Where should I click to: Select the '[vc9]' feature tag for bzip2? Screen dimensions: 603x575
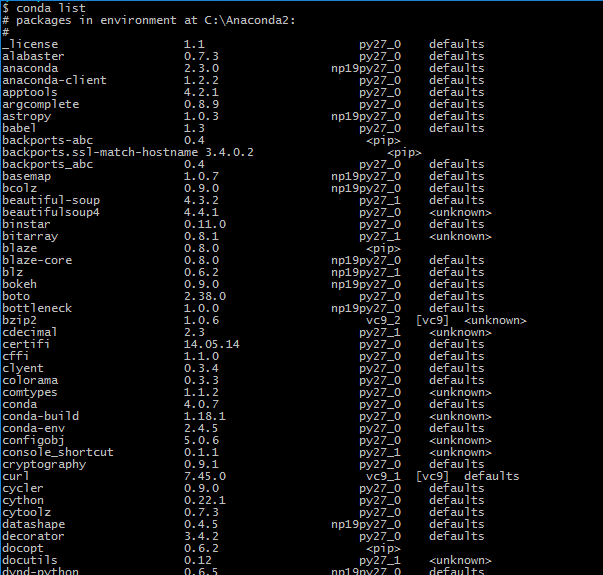tap(433, 320)
